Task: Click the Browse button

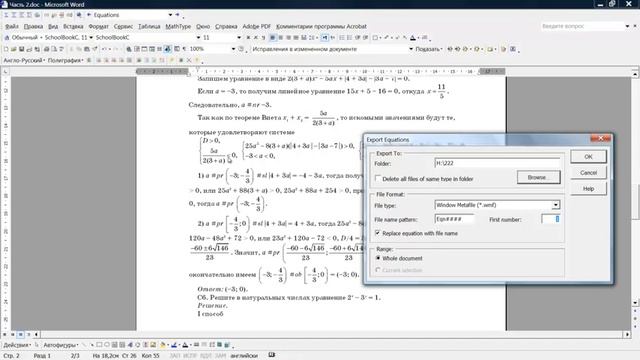Action: pos(538,177)
